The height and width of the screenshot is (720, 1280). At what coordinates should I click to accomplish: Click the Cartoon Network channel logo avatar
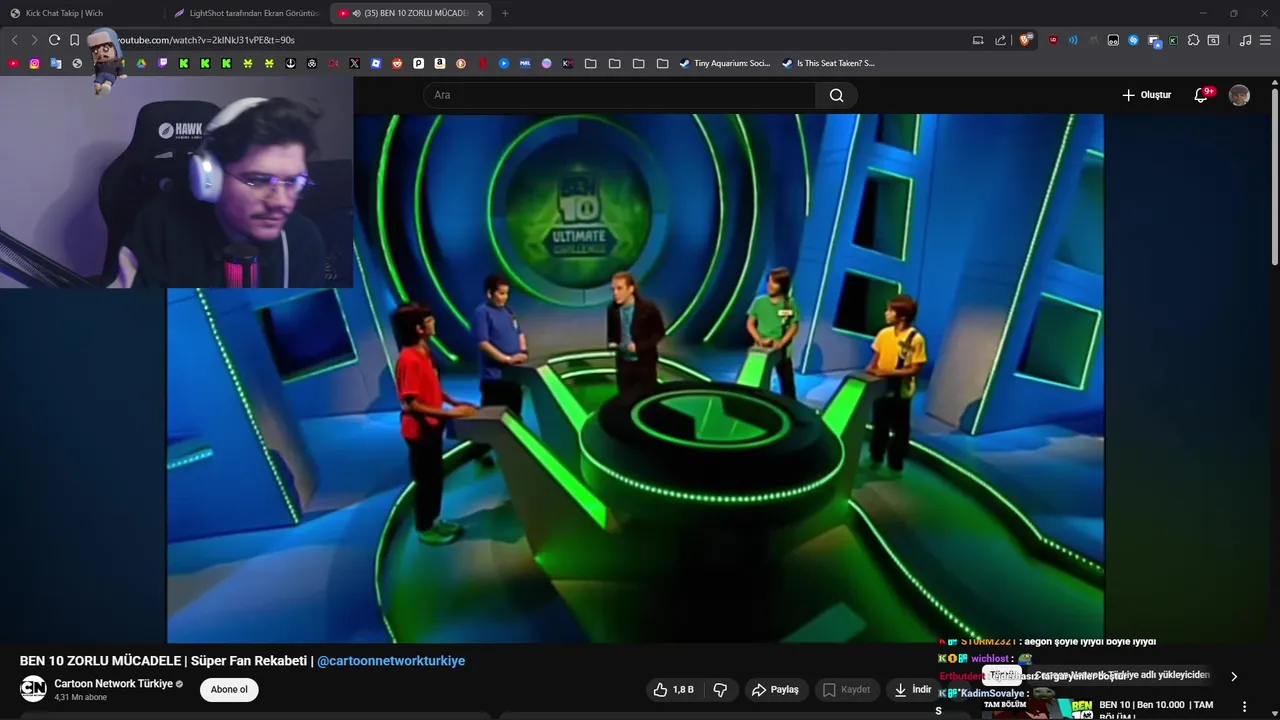coord(33,688)
